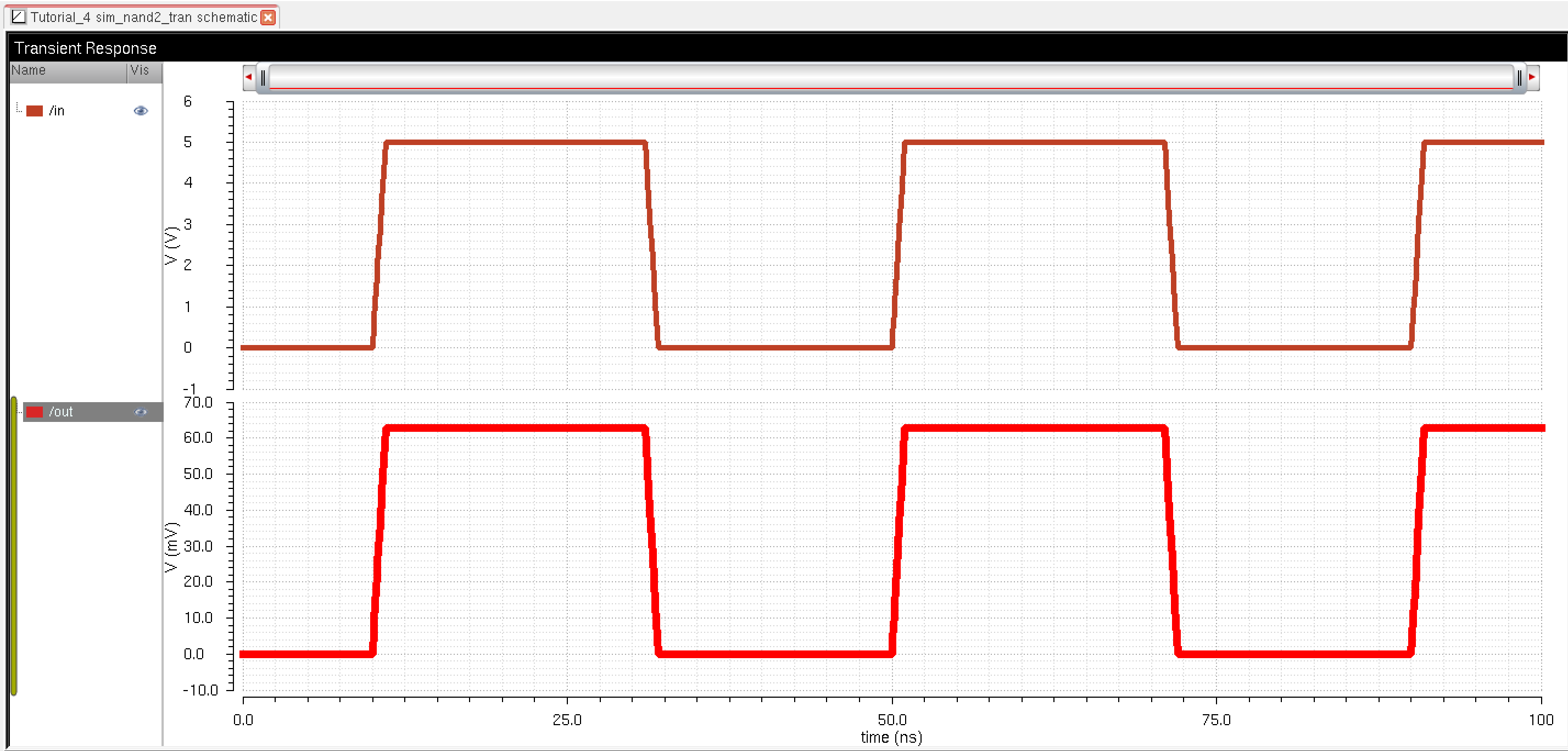Click the /in trace color swatch

pos(35,110)
